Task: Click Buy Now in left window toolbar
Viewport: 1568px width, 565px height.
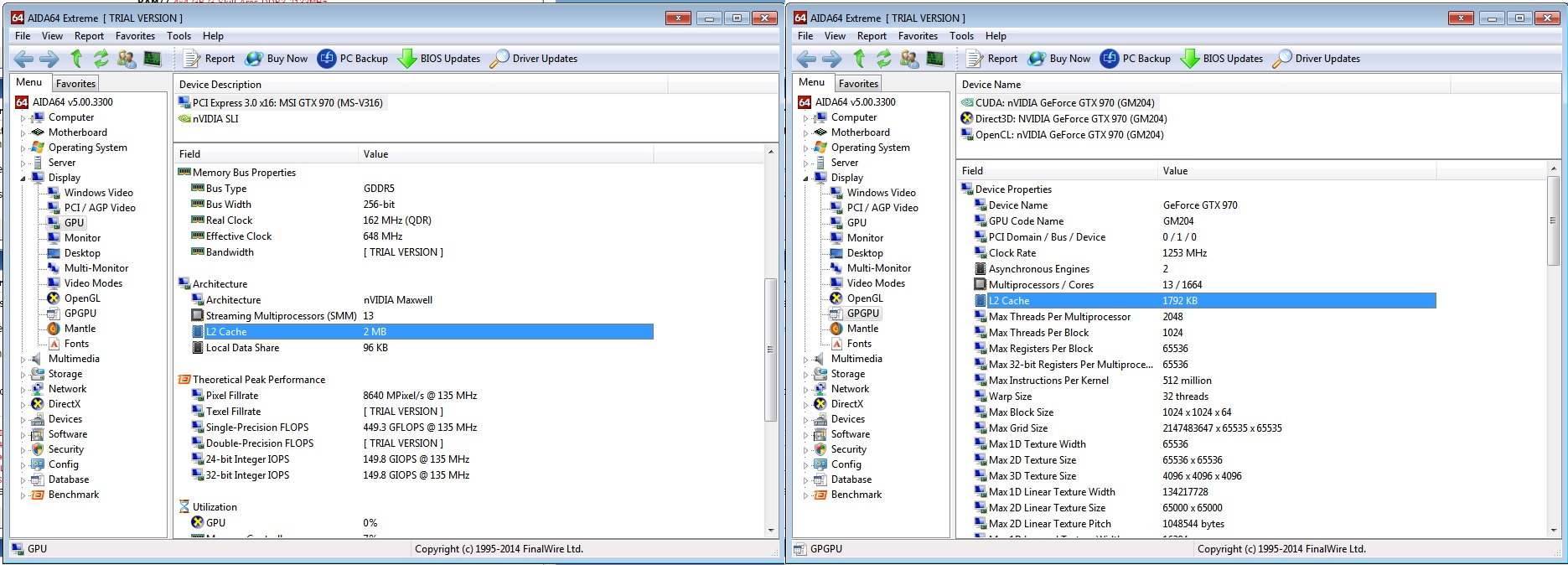Action: tap(277, 59)
